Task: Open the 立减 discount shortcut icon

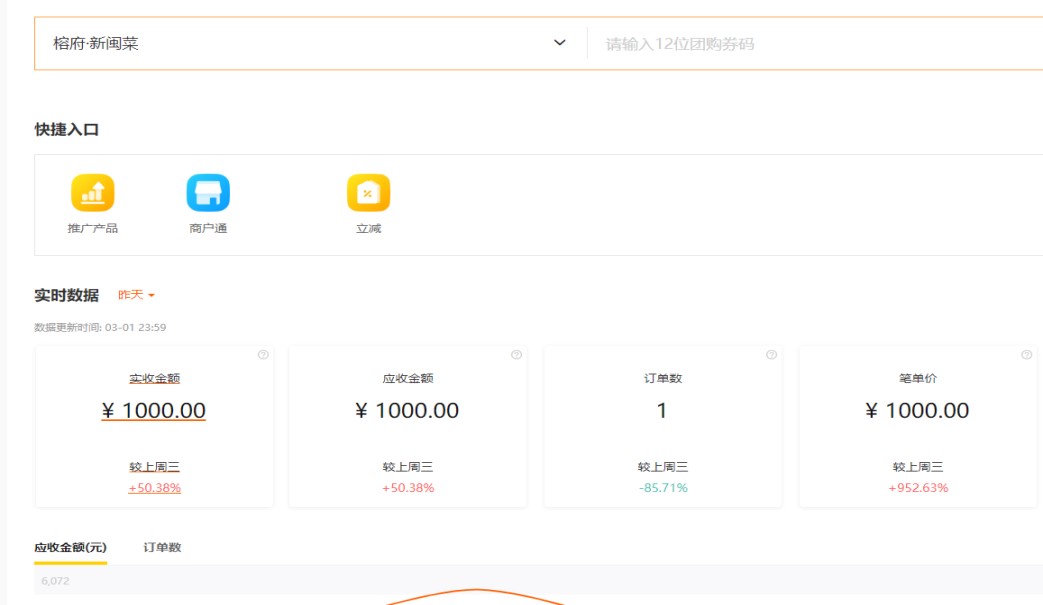Action: coord(368,193)
